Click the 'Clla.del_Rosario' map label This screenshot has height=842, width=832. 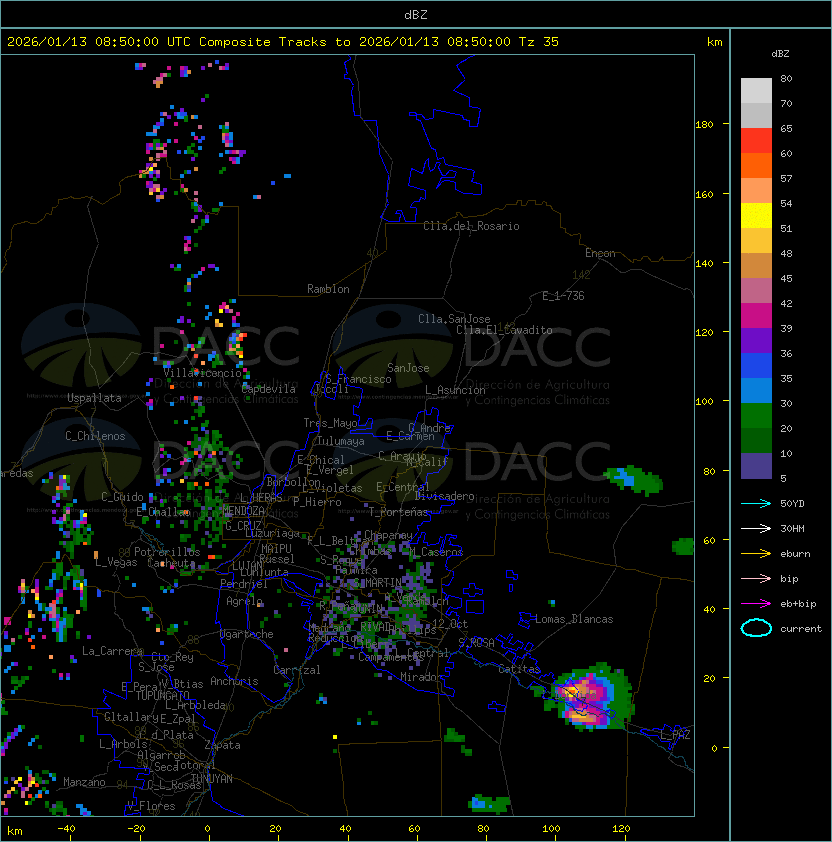pyautogui.click(x=471, y=226)
